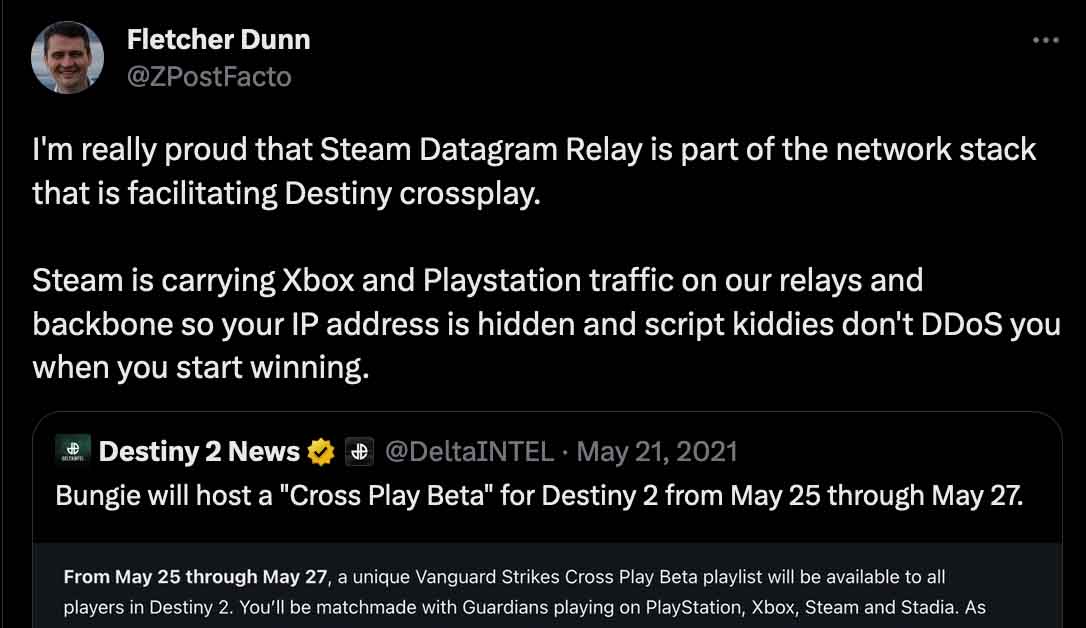The image size is (1086, 628).
Task: Open Fletcher Dunn display name link
Action: [x=218, y=40]
